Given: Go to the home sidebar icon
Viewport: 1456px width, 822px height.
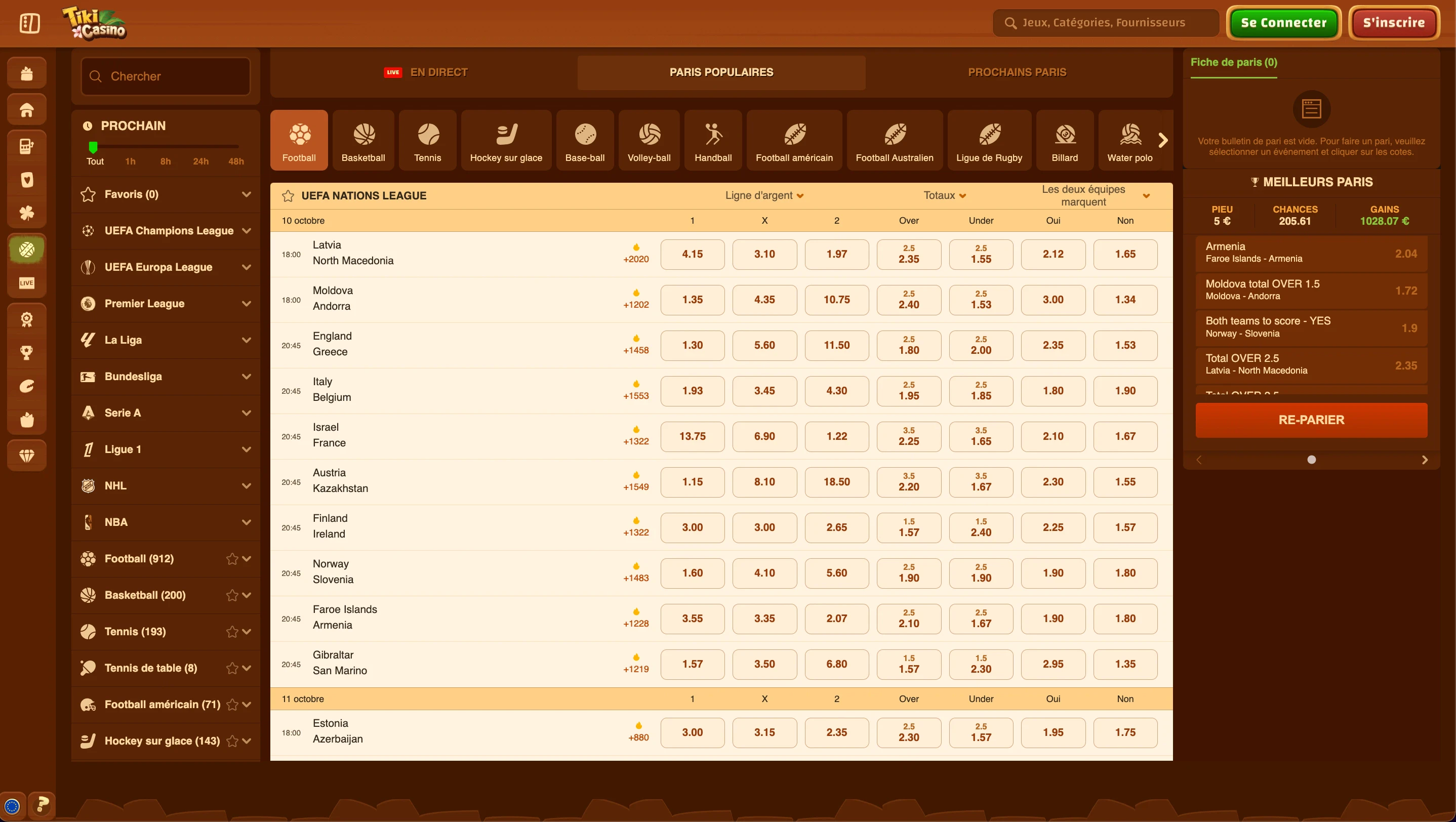Looking at the screenshot, I should click(x=26, y=110).
